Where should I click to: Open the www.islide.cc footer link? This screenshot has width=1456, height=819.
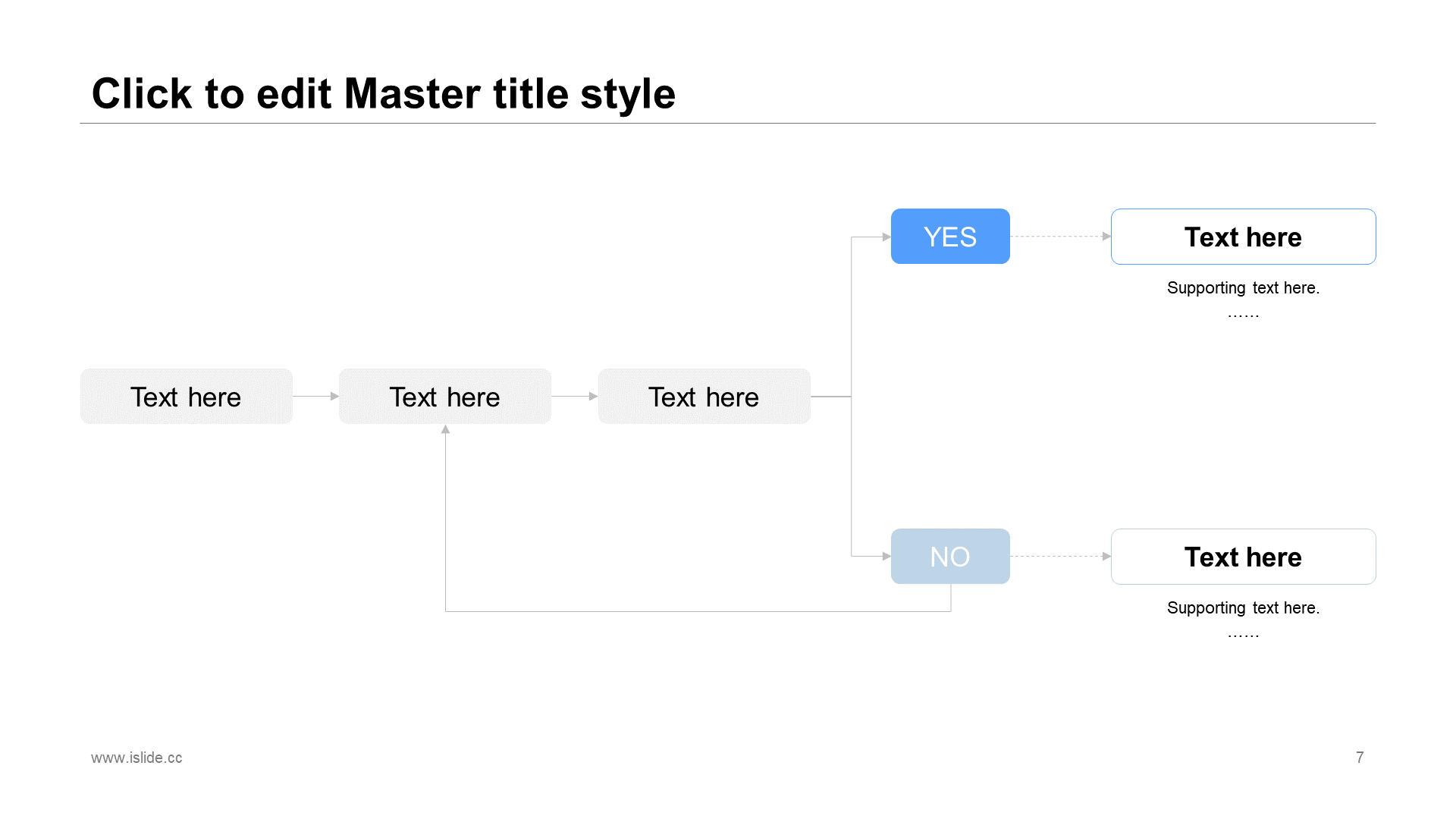(x=136, y=758)
